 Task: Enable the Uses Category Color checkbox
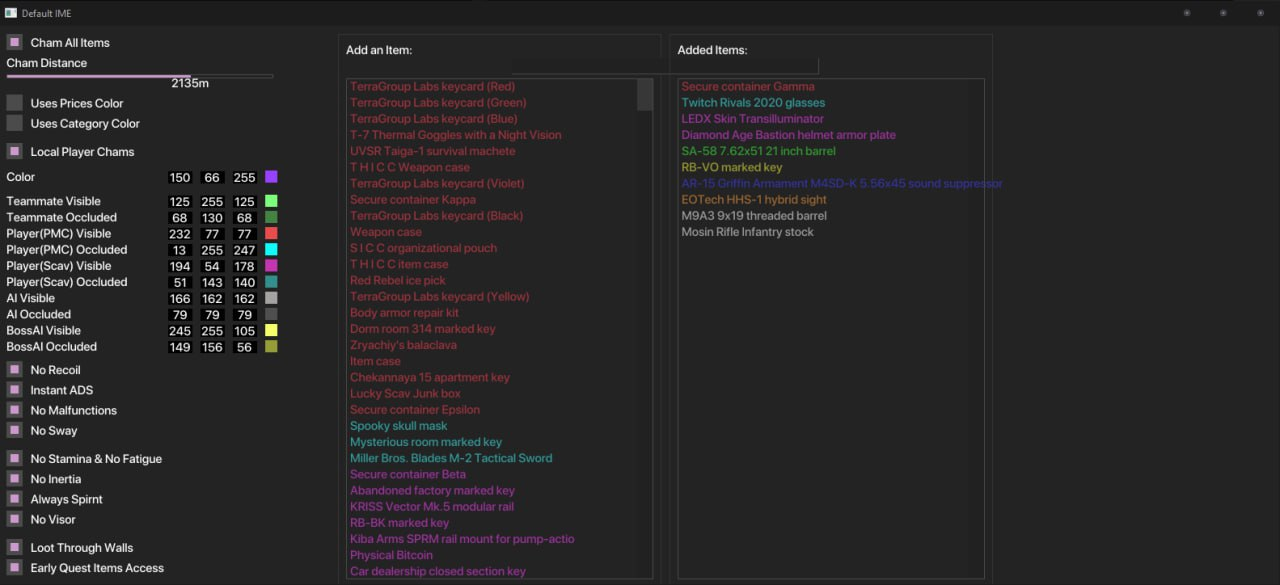[x=15, y=123]
